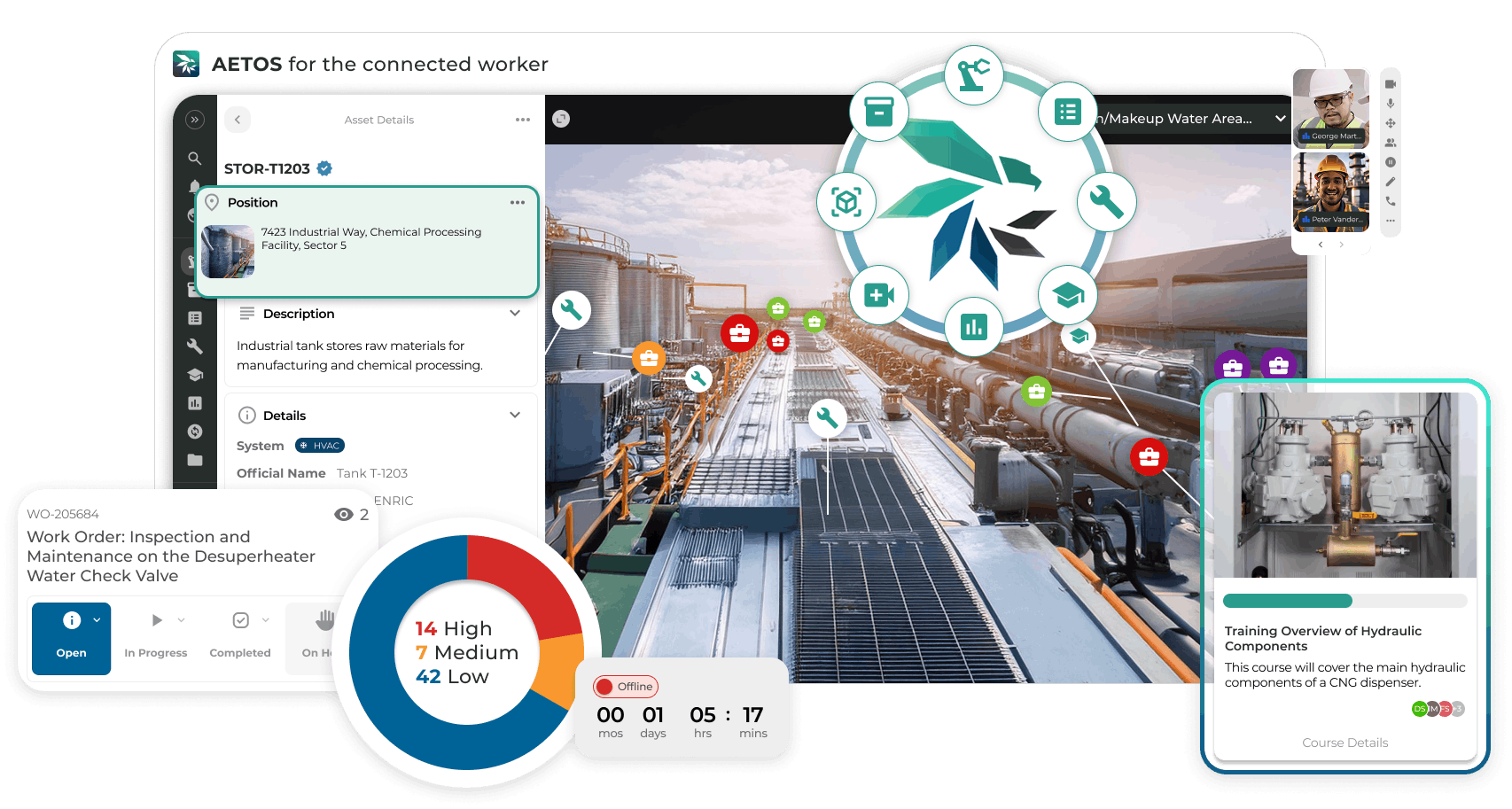Toggle the eye watchers icon on the work order
1512x809 pixels.
coord(344,515)
